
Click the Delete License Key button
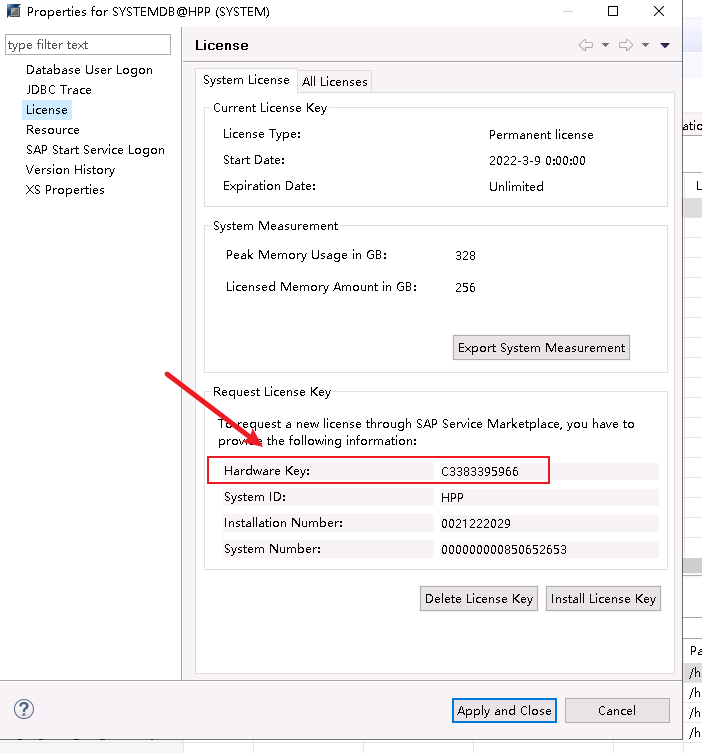[479, 598]
